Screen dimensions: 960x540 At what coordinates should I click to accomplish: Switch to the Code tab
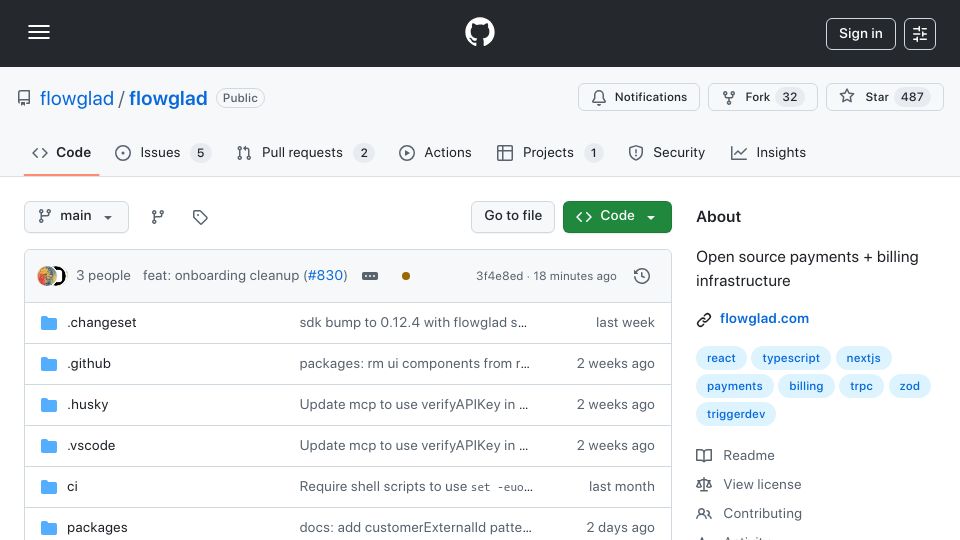pos(61,152)
